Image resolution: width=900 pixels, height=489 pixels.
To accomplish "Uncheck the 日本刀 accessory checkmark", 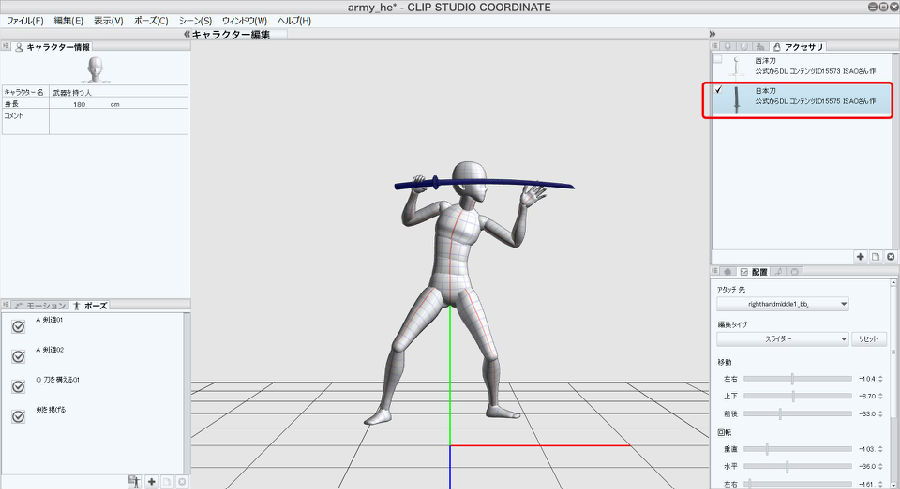I will click(719, 92).
